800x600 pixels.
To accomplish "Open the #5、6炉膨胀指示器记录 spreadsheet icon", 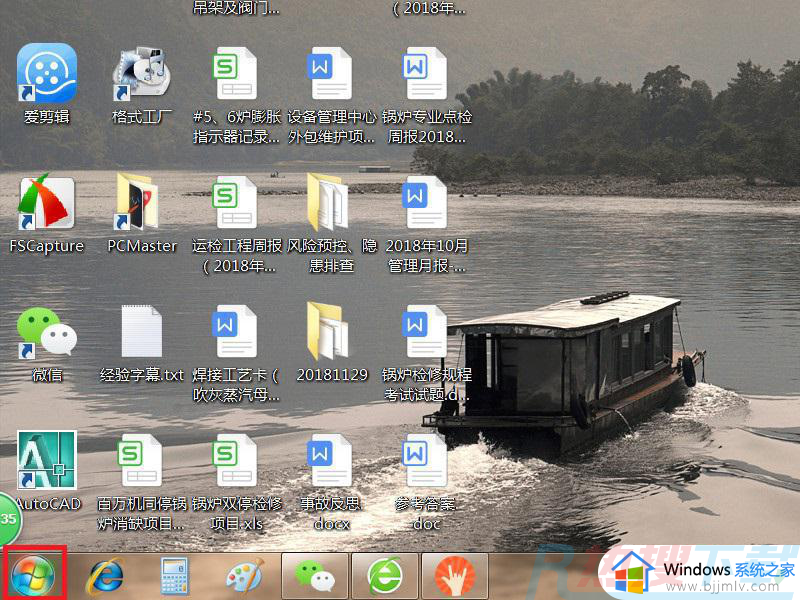I will coord(236,73).
